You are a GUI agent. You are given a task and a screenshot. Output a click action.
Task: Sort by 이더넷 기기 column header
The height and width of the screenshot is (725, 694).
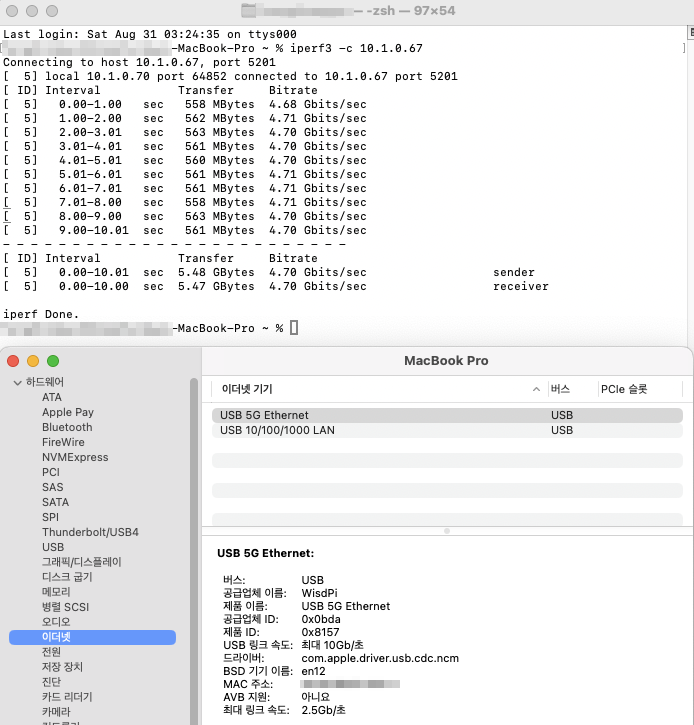coord(247,389)
